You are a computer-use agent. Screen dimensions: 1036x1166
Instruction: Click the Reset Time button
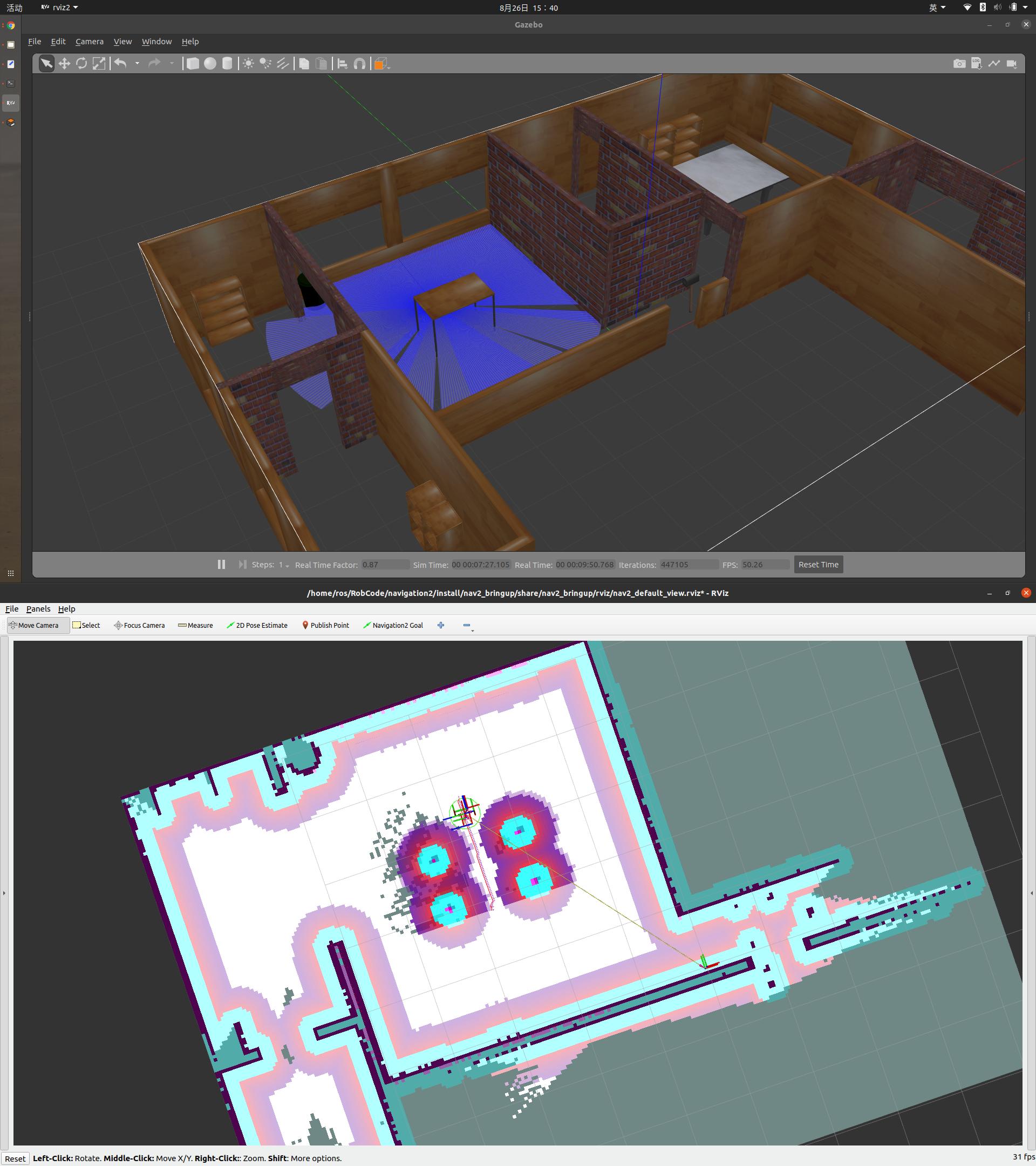tap(817, 564)
